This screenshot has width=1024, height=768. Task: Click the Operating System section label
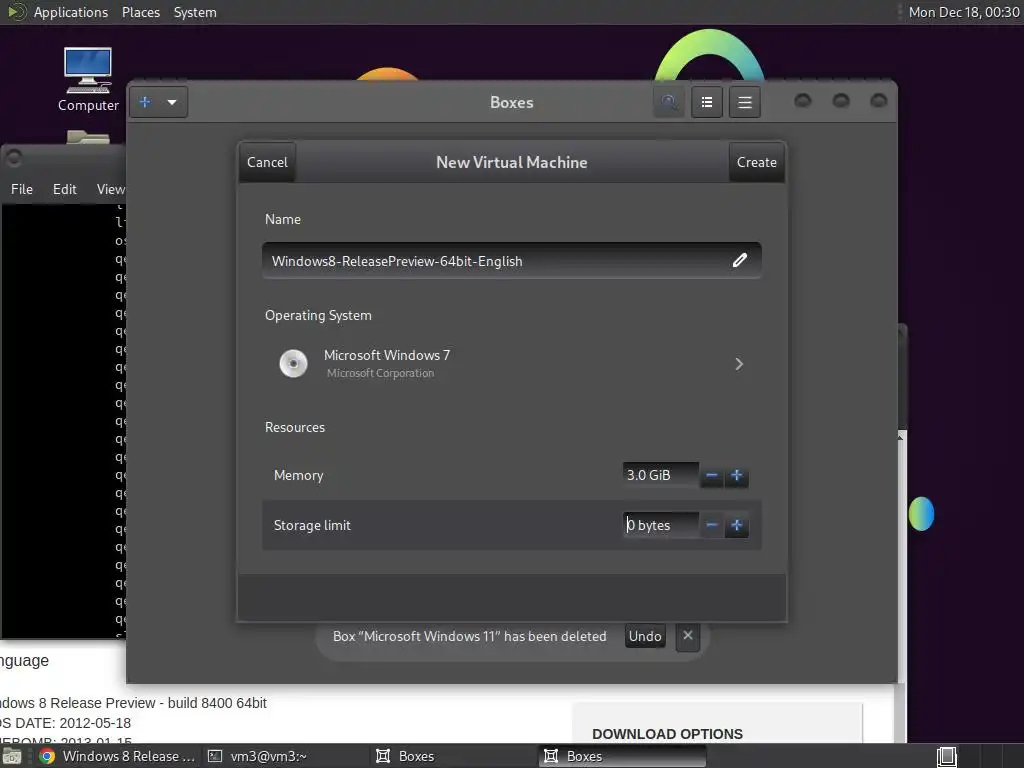click(318, 315)
